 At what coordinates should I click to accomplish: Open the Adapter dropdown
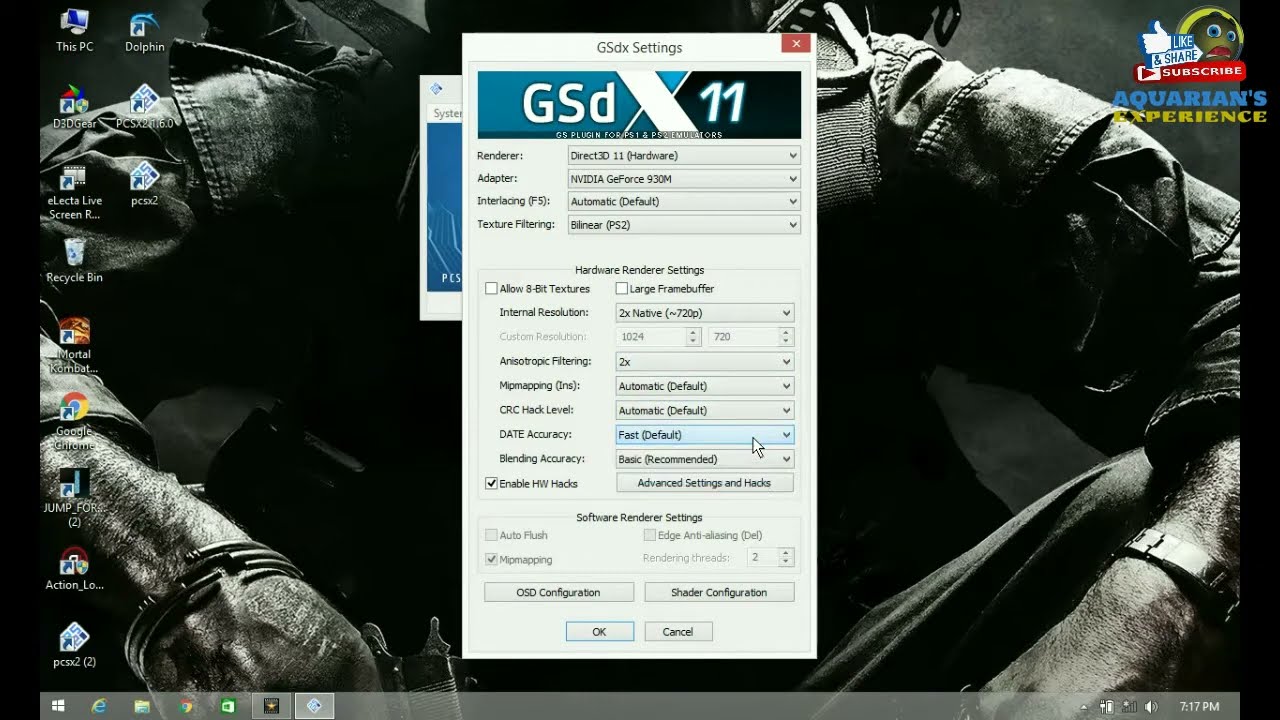[684, 179]
